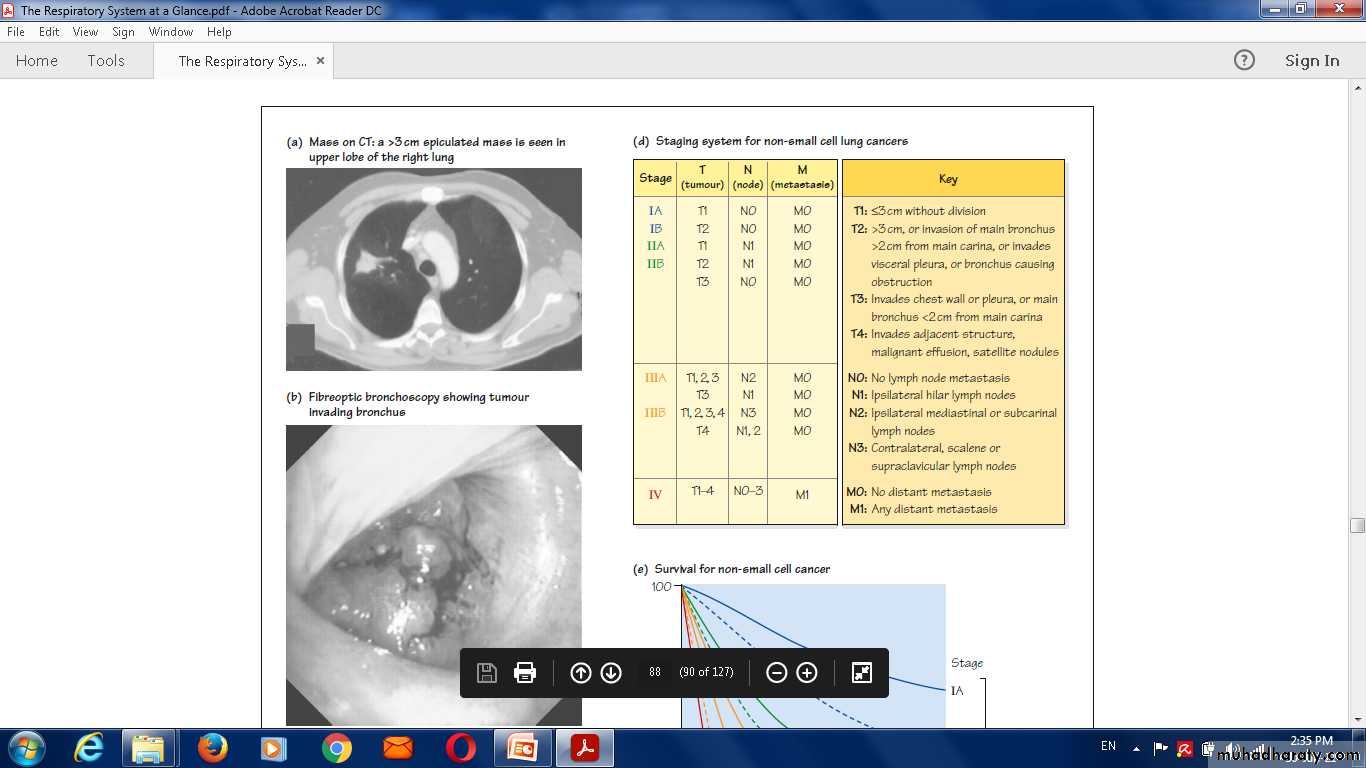Click the Sign In link
This screenshot has width=1366, height=768.
(x=1311, y=61)
